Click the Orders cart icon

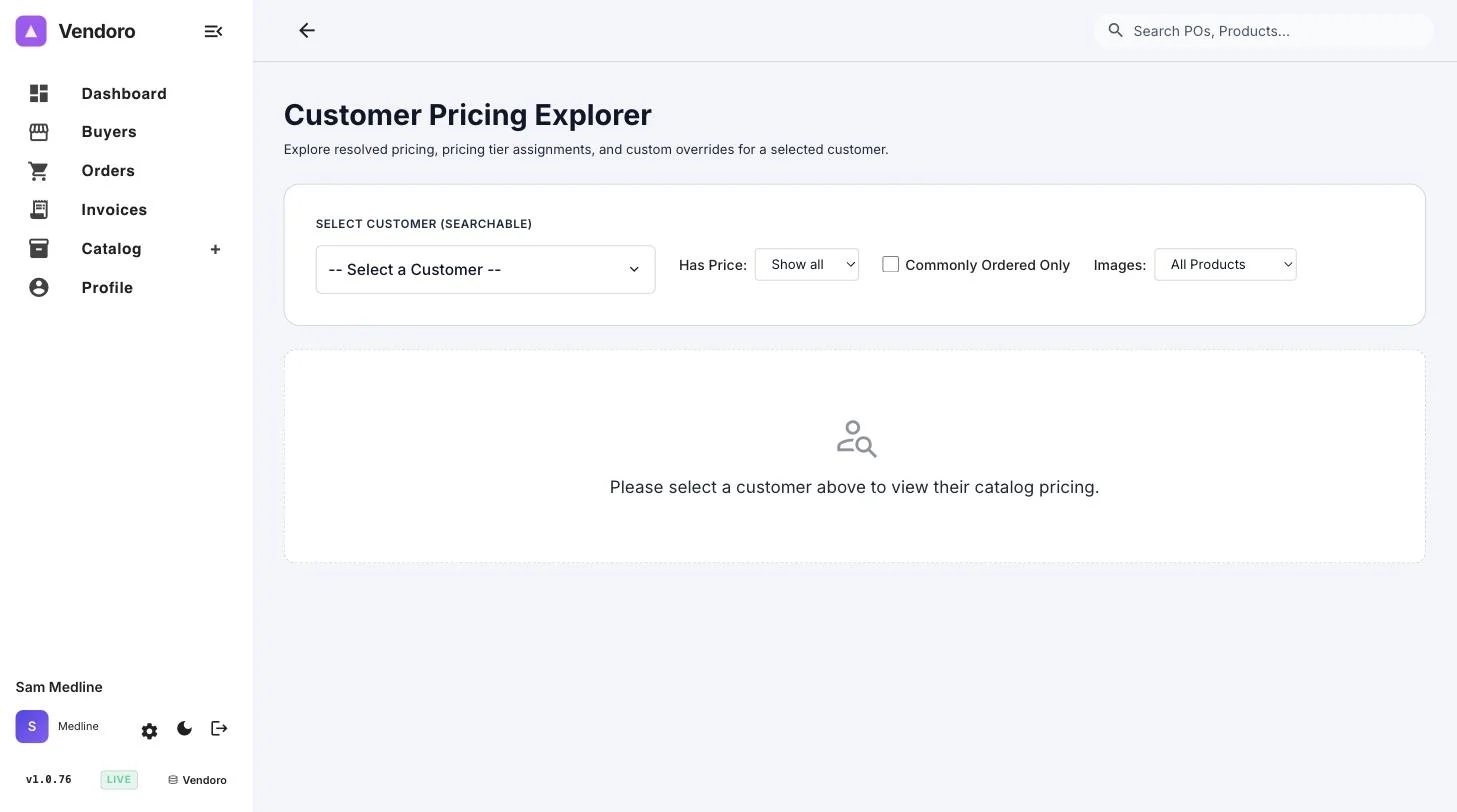point(39,171)
